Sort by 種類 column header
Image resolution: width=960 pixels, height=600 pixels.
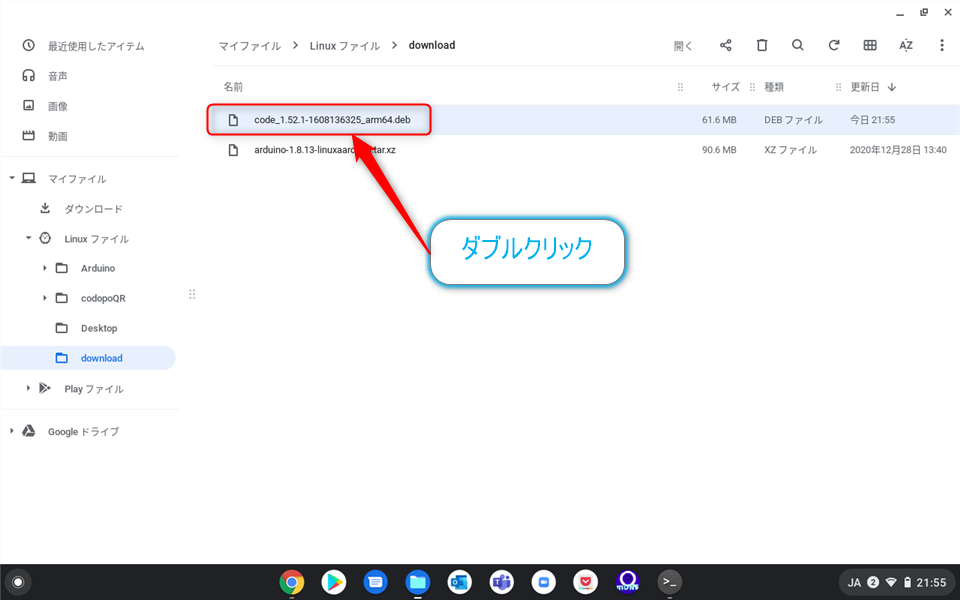[774, 87]
